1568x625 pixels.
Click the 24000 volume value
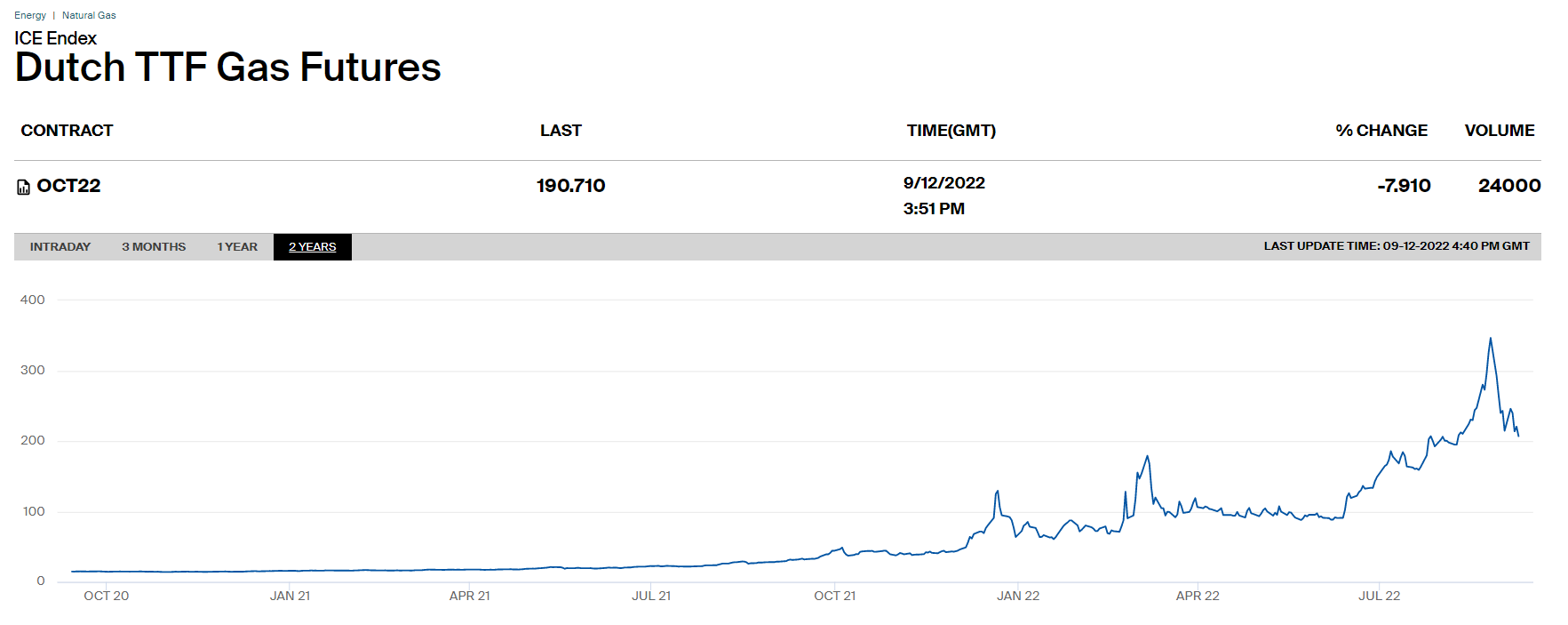1508,186
